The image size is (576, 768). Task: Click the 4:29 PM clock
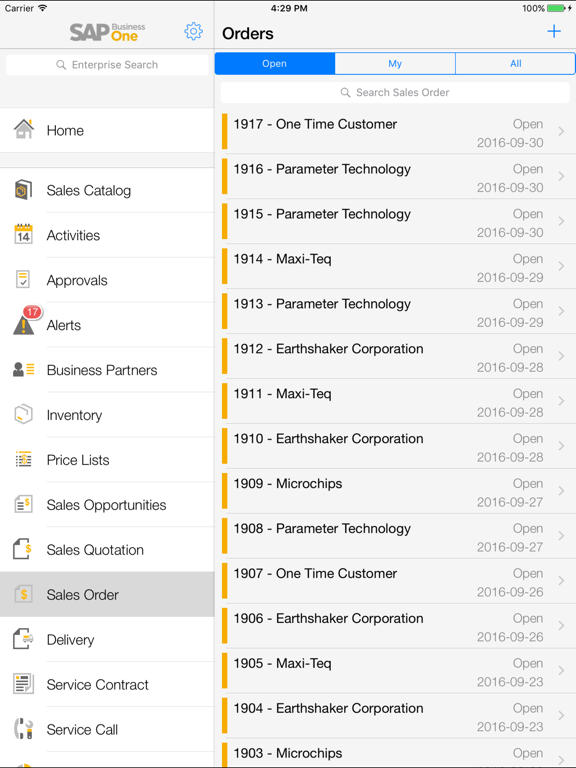289,8
